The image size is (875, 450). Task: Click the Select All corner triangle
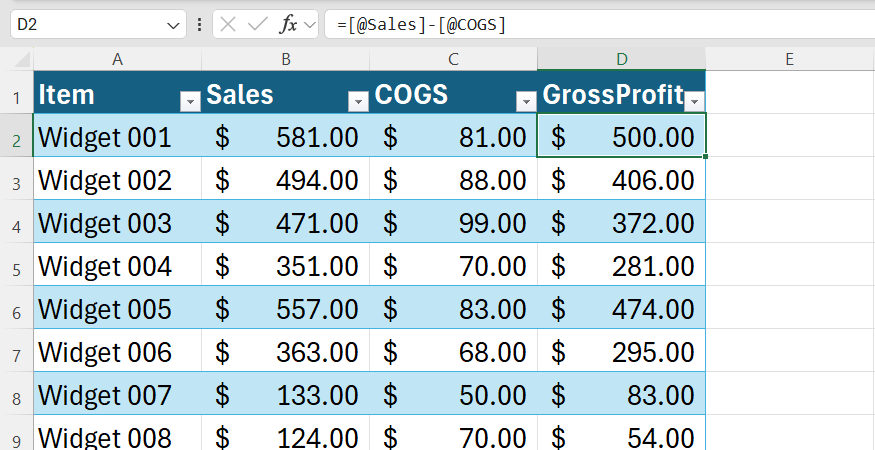(21, 59)
